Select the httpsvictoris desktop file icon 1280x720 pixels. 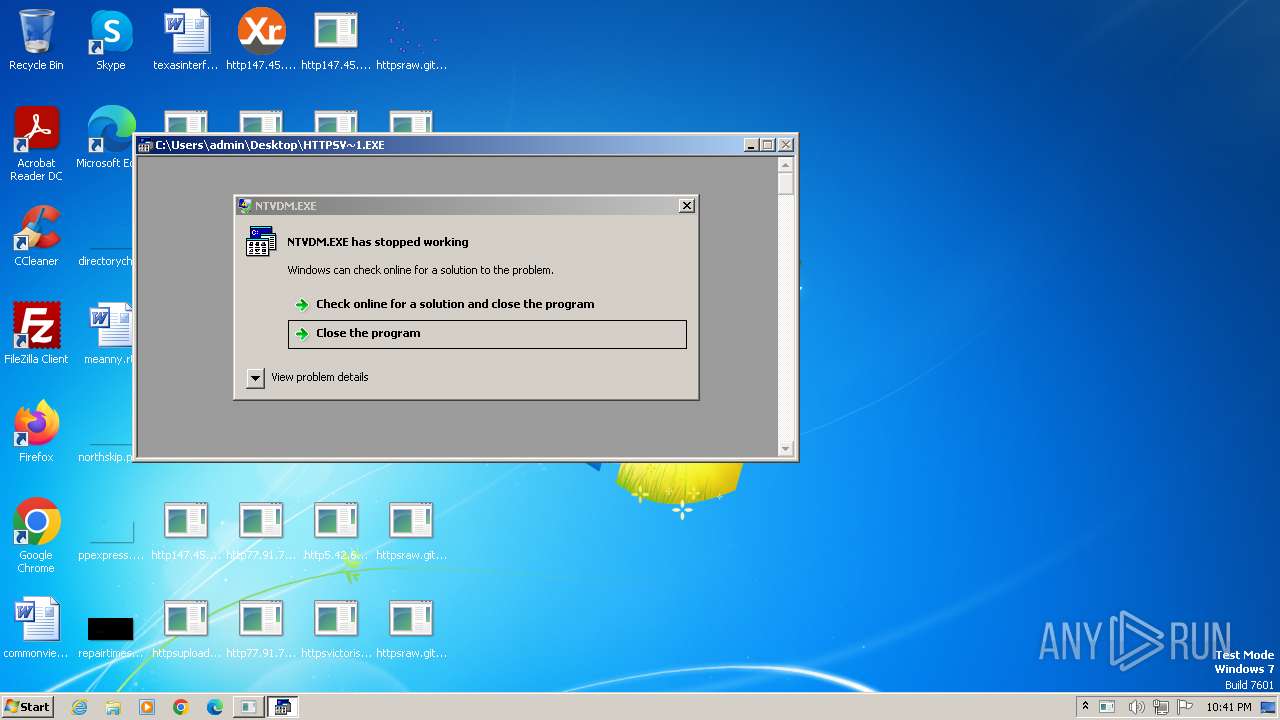pos(336,628)
